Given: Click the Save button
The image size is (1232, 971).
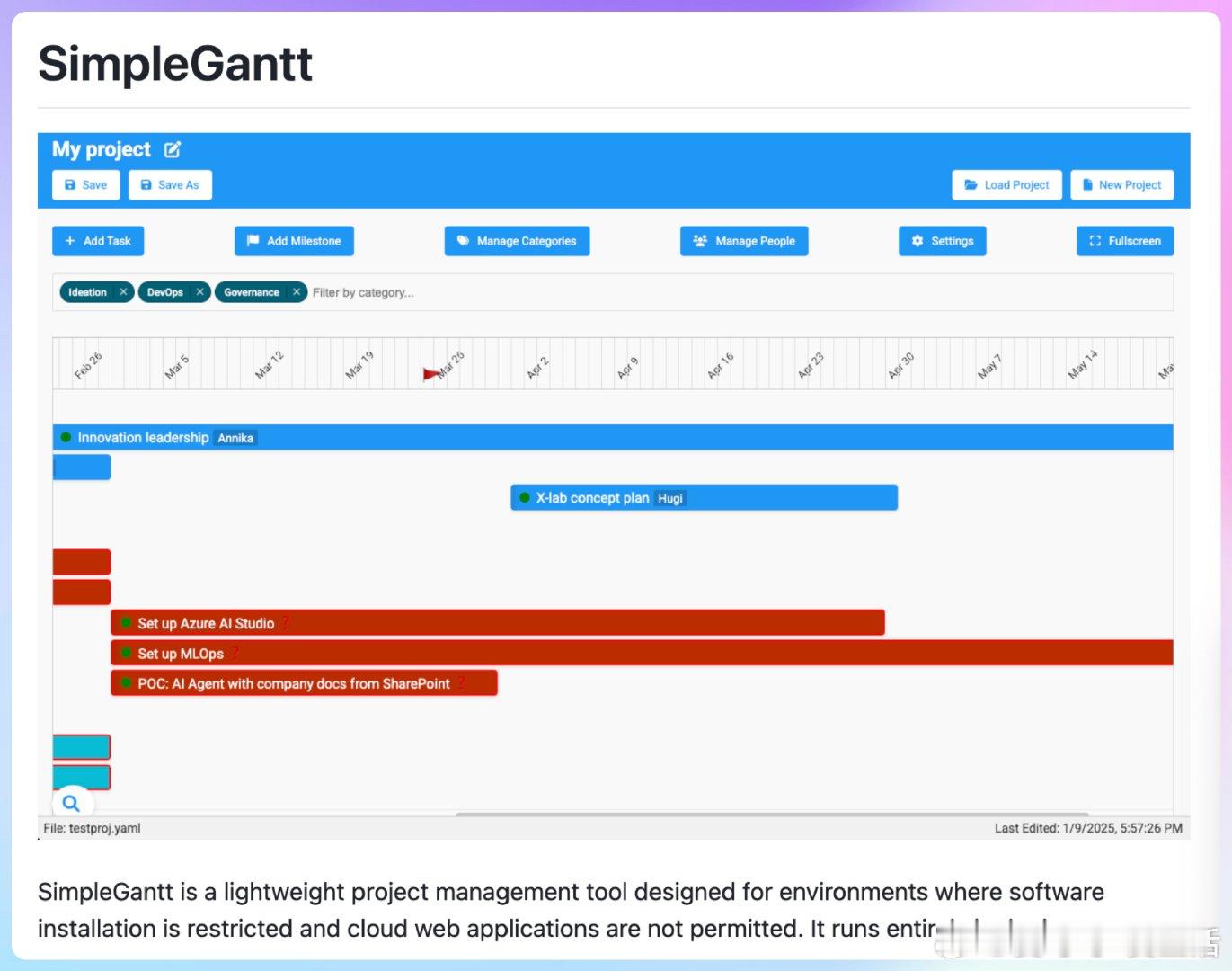Looking at the screenshot, I should 86,185.
